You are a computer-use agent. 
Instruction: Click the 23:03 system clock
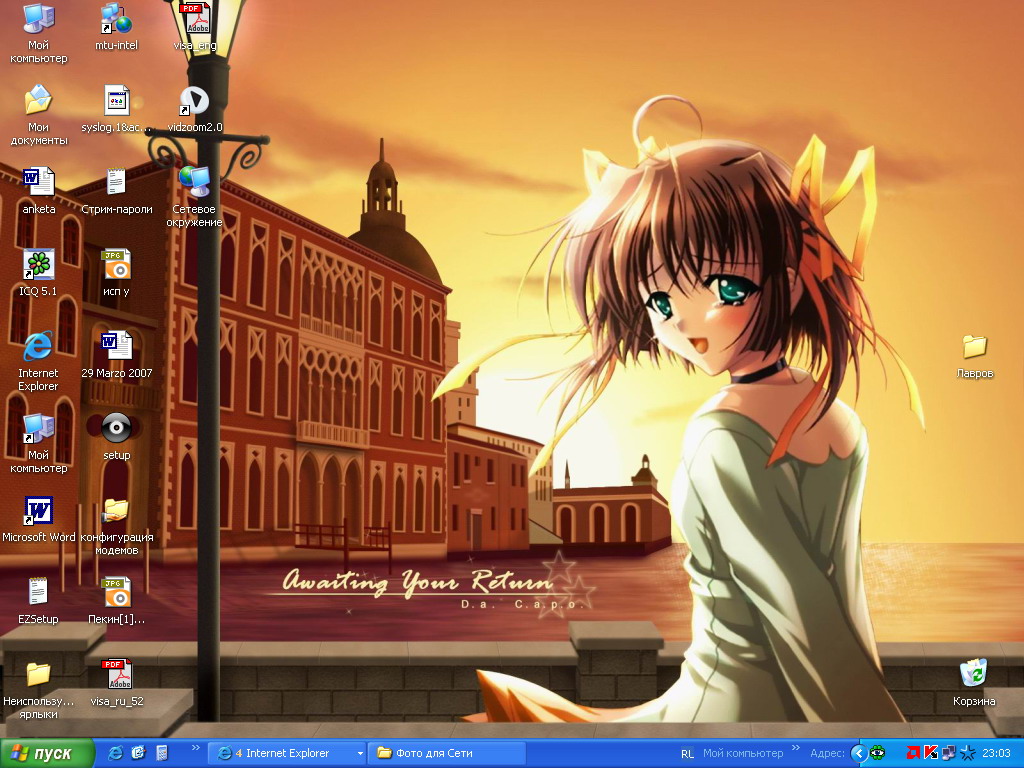pyautogui.click(x=996, y=754)
